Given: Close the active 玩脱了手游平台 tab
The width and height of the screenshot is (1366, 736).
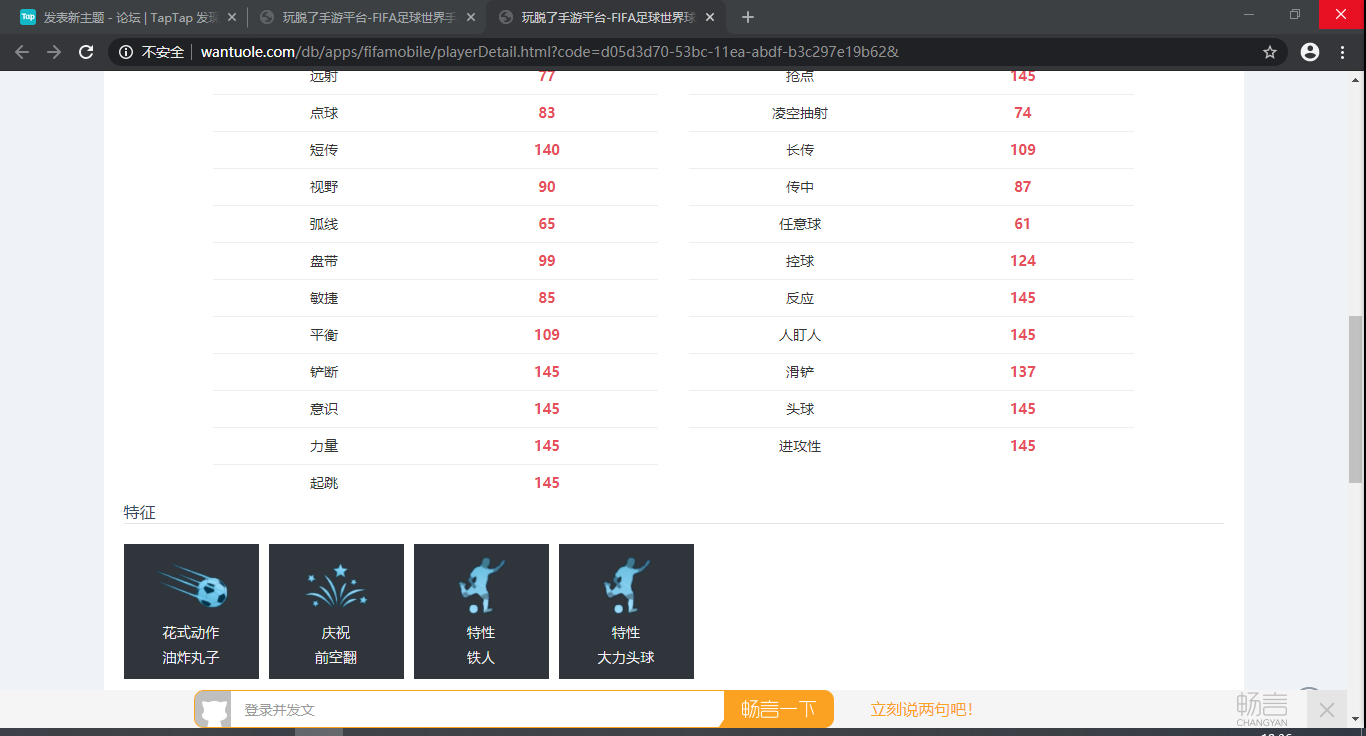Looking at the screenshot, I should tap(710, 17).
